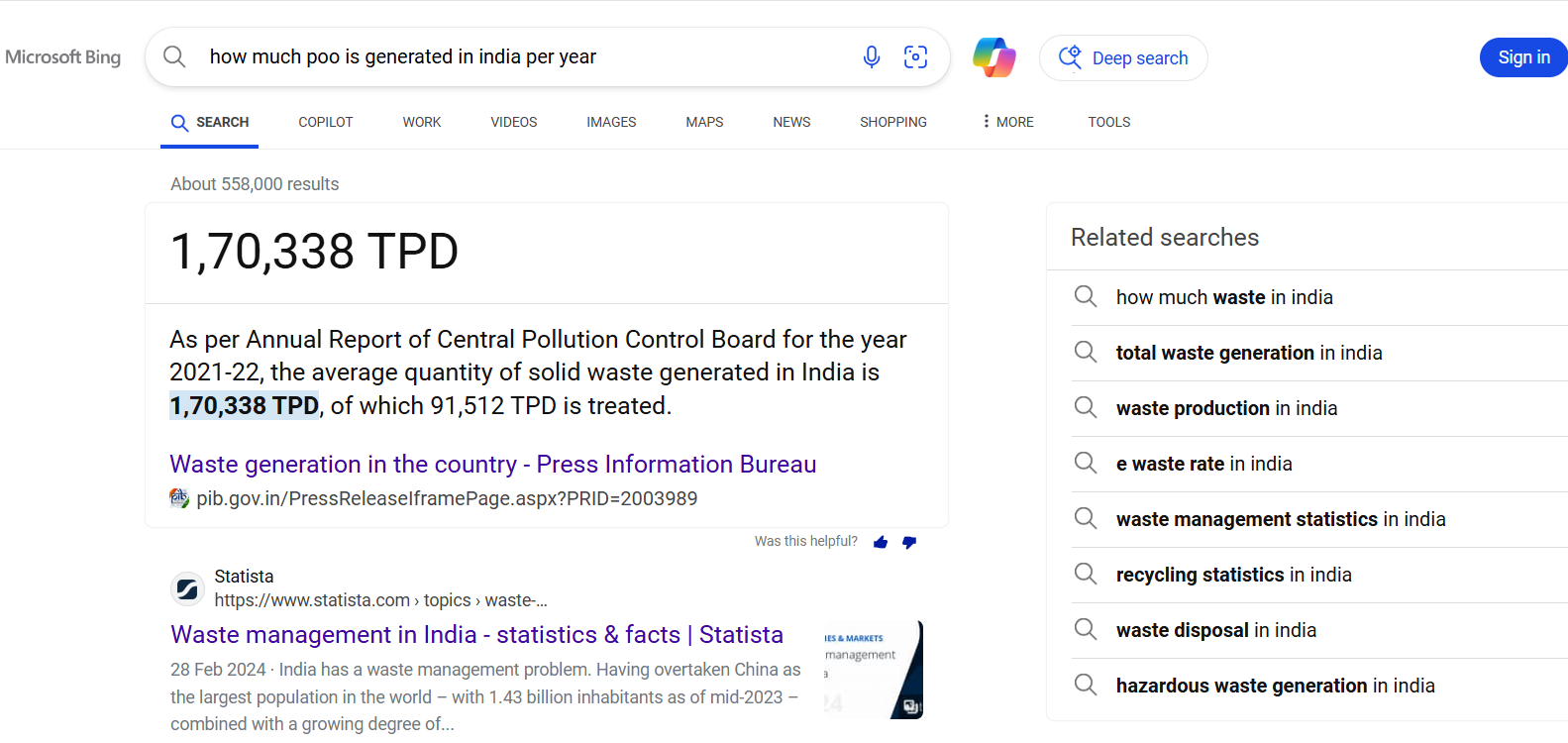Search 'waste disposal in india'

coord(1216,630)
